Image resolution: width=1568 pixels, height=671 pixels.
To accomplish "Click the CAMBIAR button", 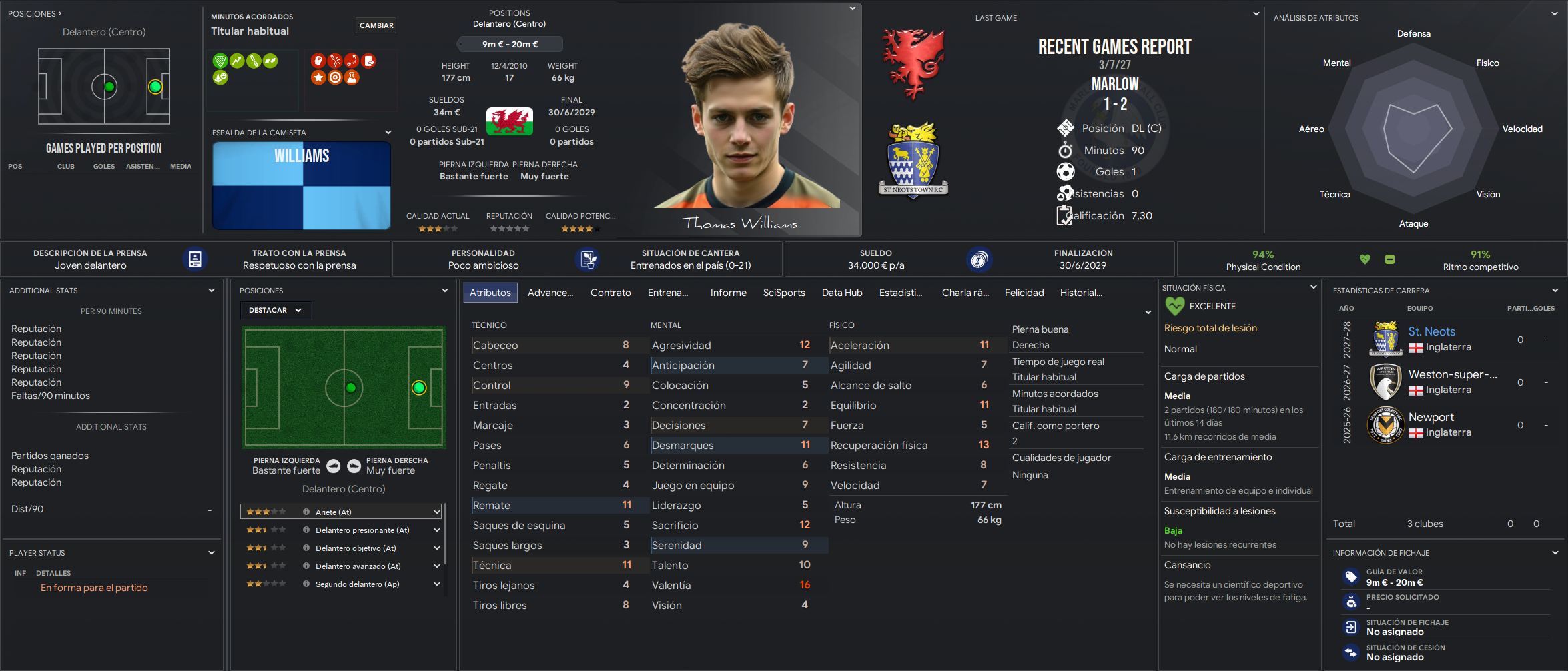I will pos(376,25).
